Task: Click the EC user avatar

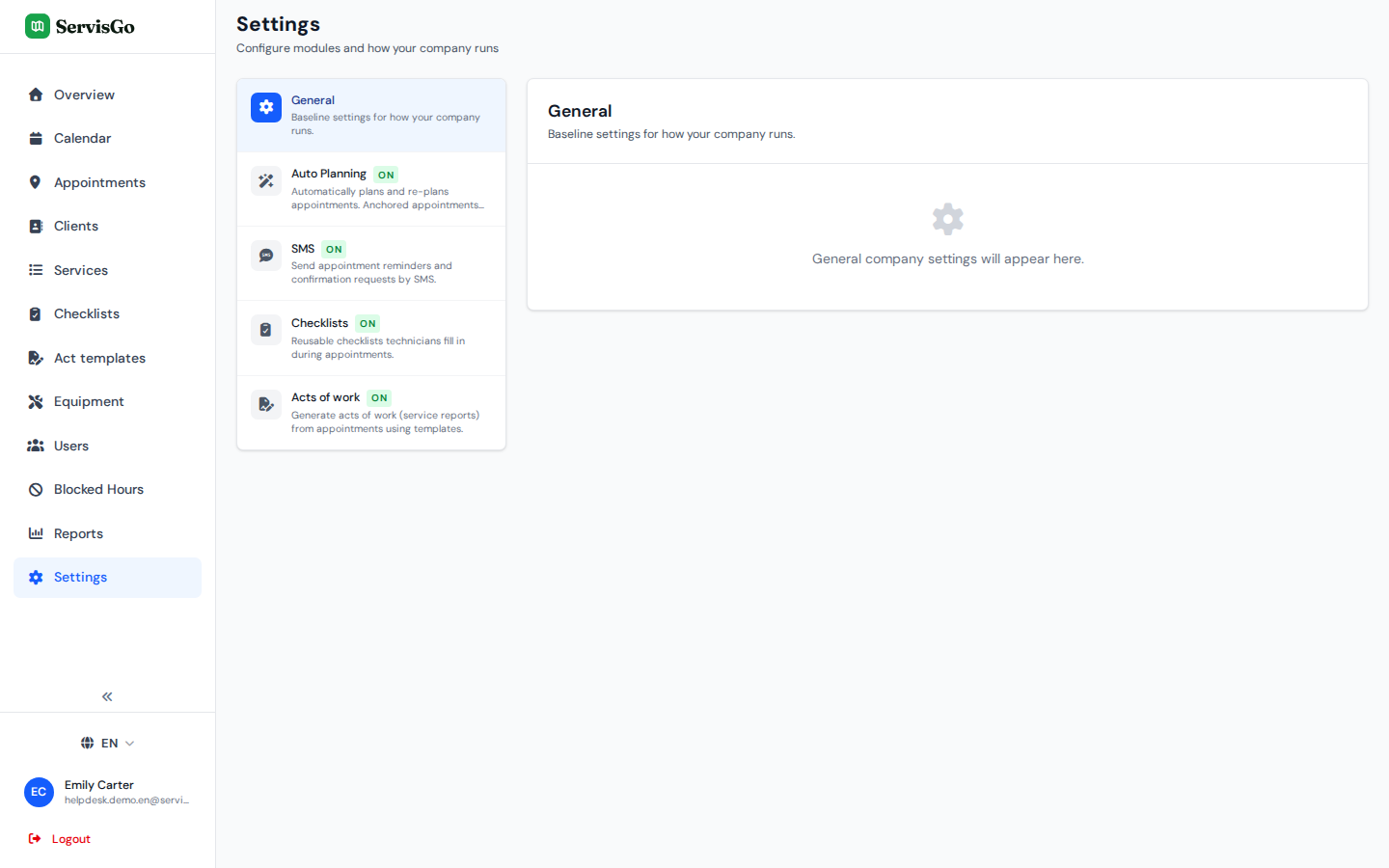Action: coord(39,792)
